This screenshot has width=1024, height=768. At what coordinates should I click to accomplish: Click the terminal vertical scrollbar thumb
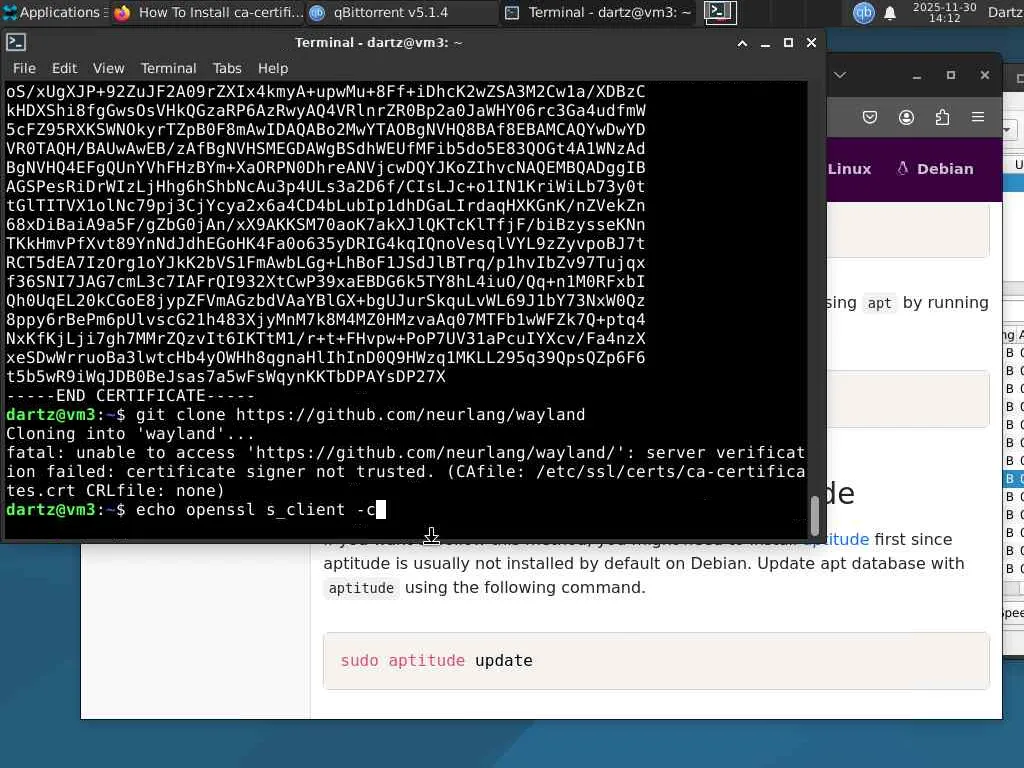[x=814, y=515]
